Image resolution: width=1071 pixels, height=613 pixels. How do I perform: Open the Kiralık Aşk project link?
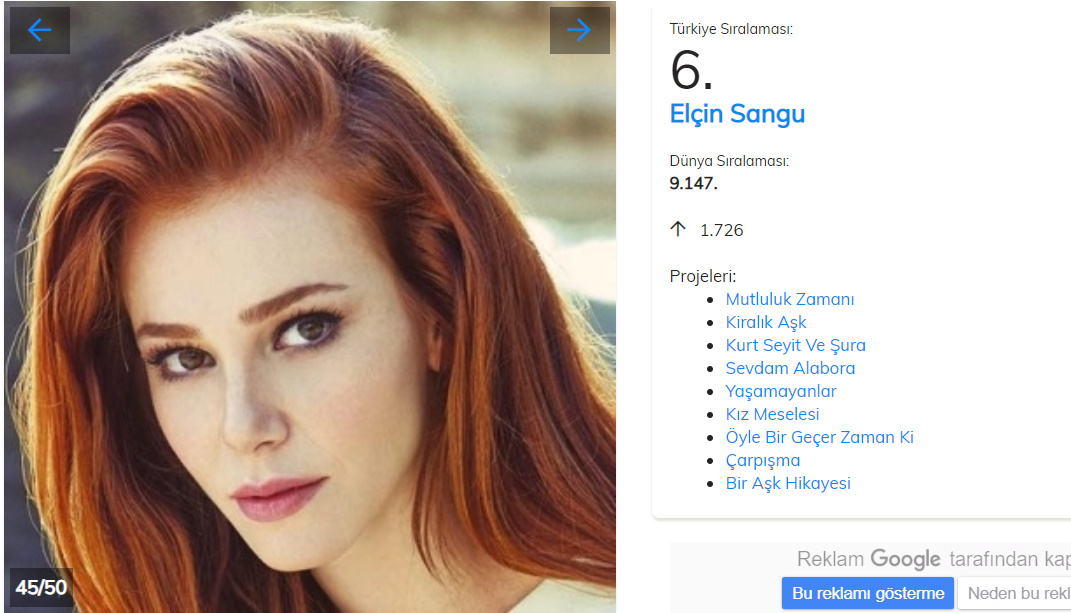(x=766, y=322)
